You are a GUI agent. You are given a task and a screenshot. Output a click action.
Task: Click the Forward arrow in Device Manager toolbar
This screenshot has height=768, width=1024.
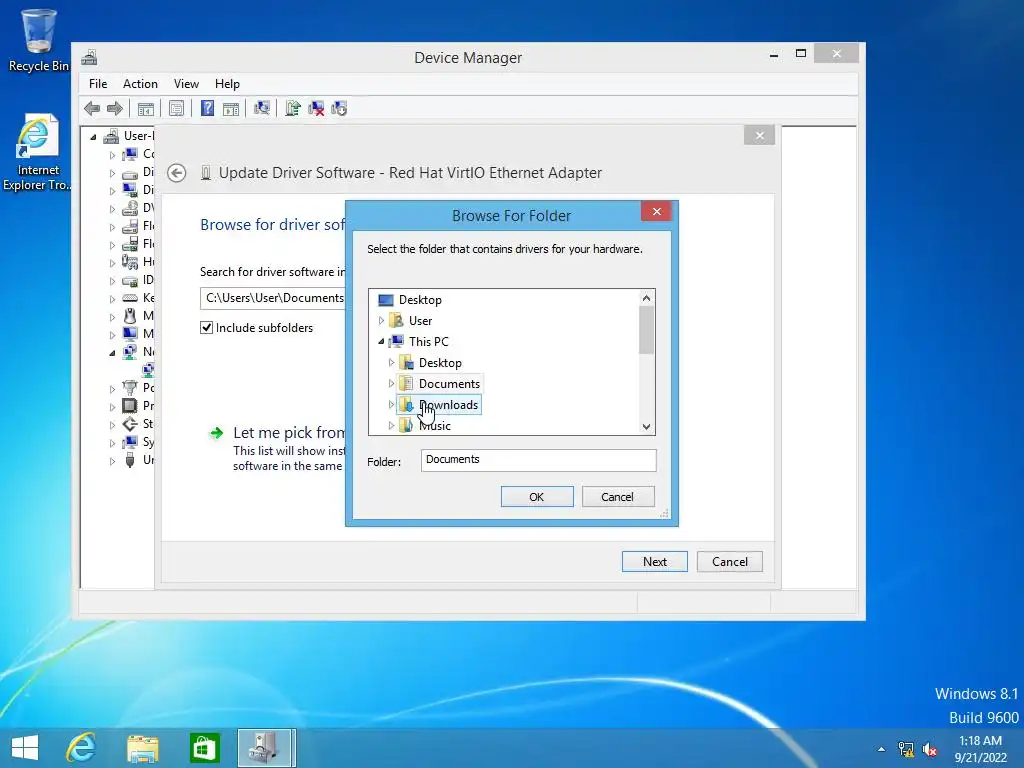tap(115, 108)
